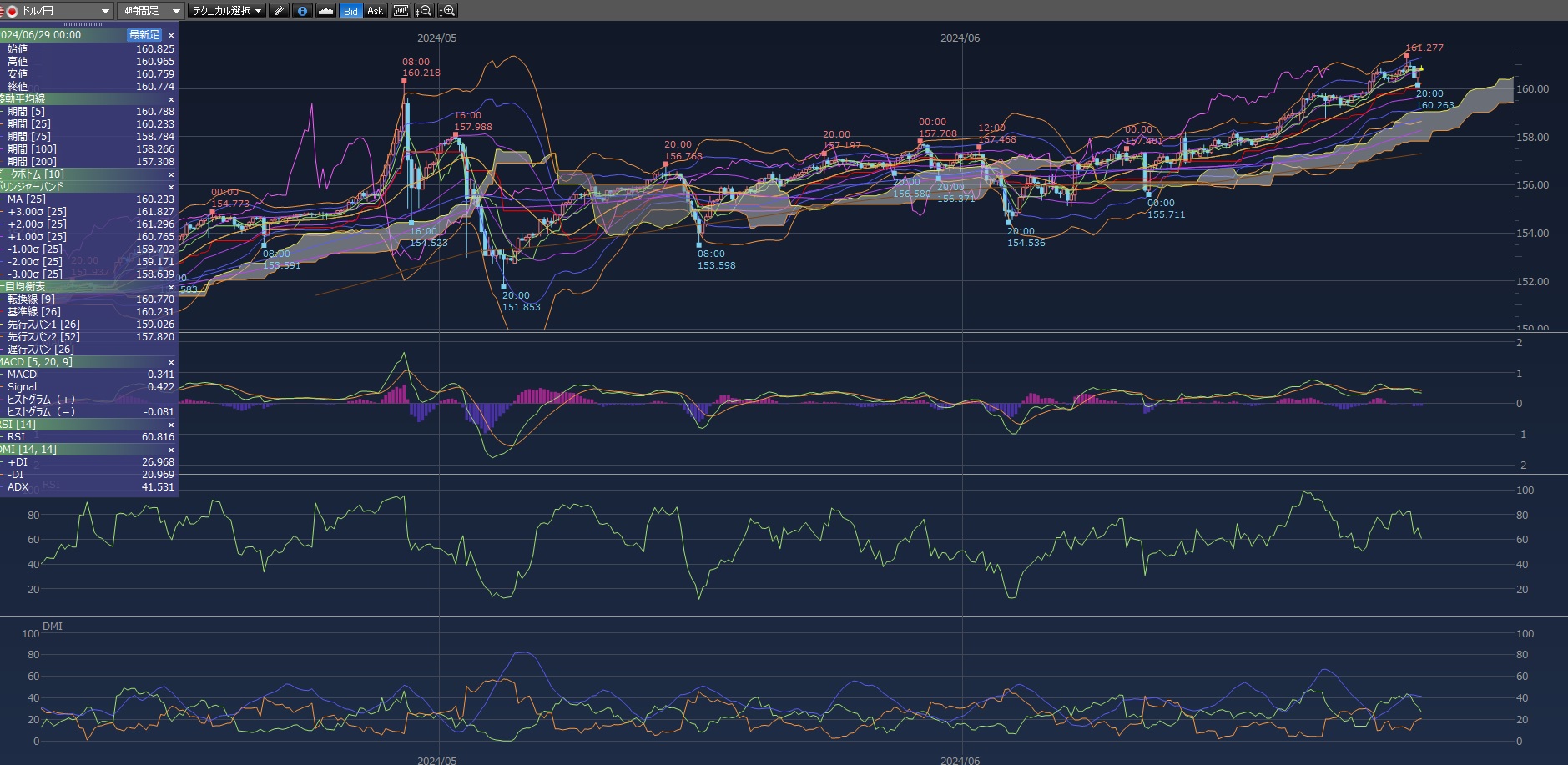This screenshot has width=1568, height=765.
Task: Remove the RSI [14] indicator panel
Action: [171, 425]
